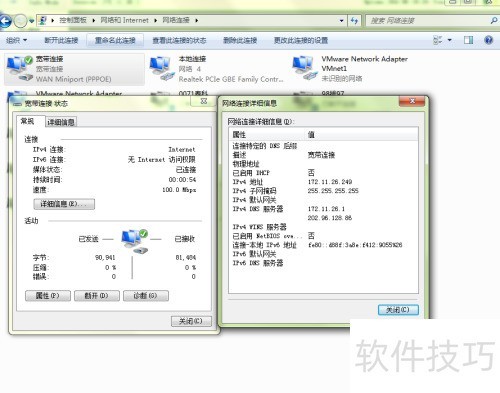
Task: Click 重命名此连接 in the toolbar
Action: point(115,40)
